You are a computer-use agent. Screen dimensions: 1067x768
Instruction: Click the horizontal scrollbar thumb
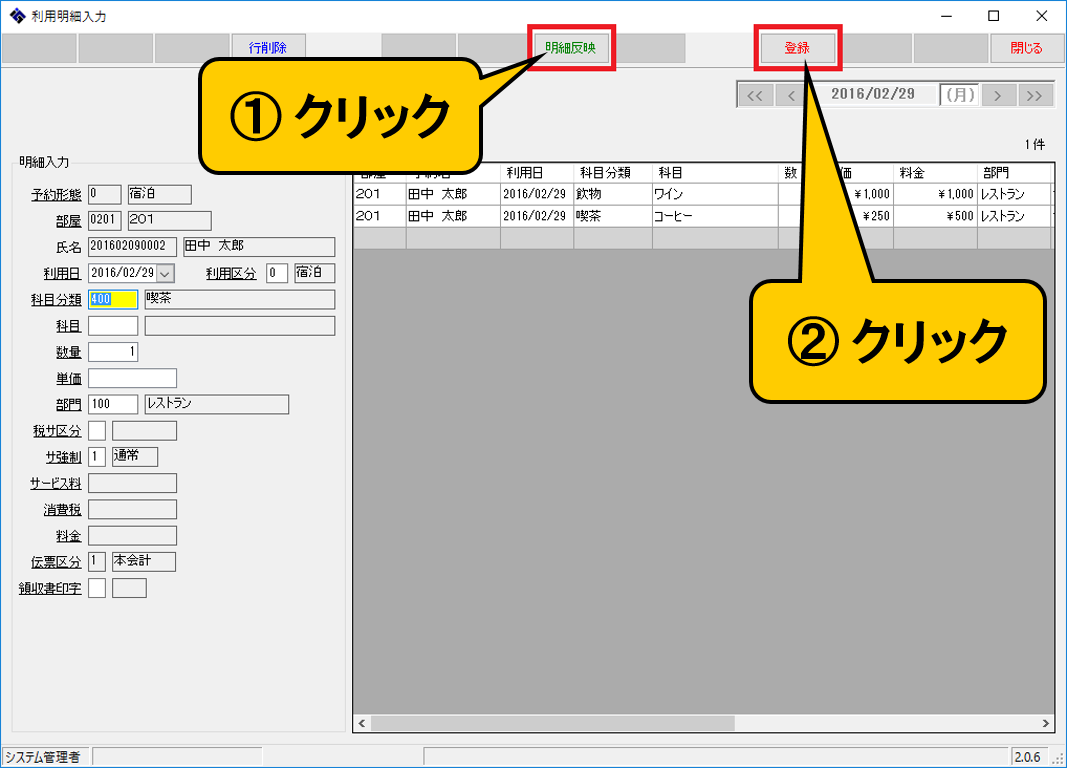tap(553, 723)
